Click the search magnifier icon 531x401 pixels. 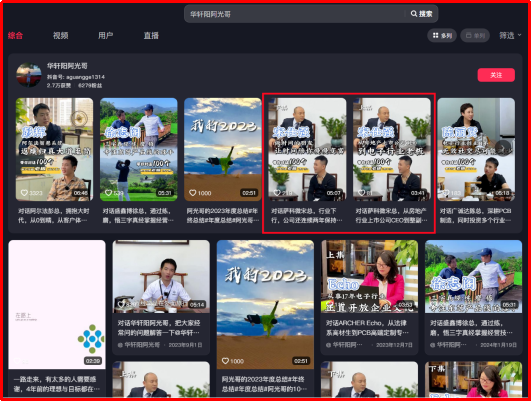(413, 14)
